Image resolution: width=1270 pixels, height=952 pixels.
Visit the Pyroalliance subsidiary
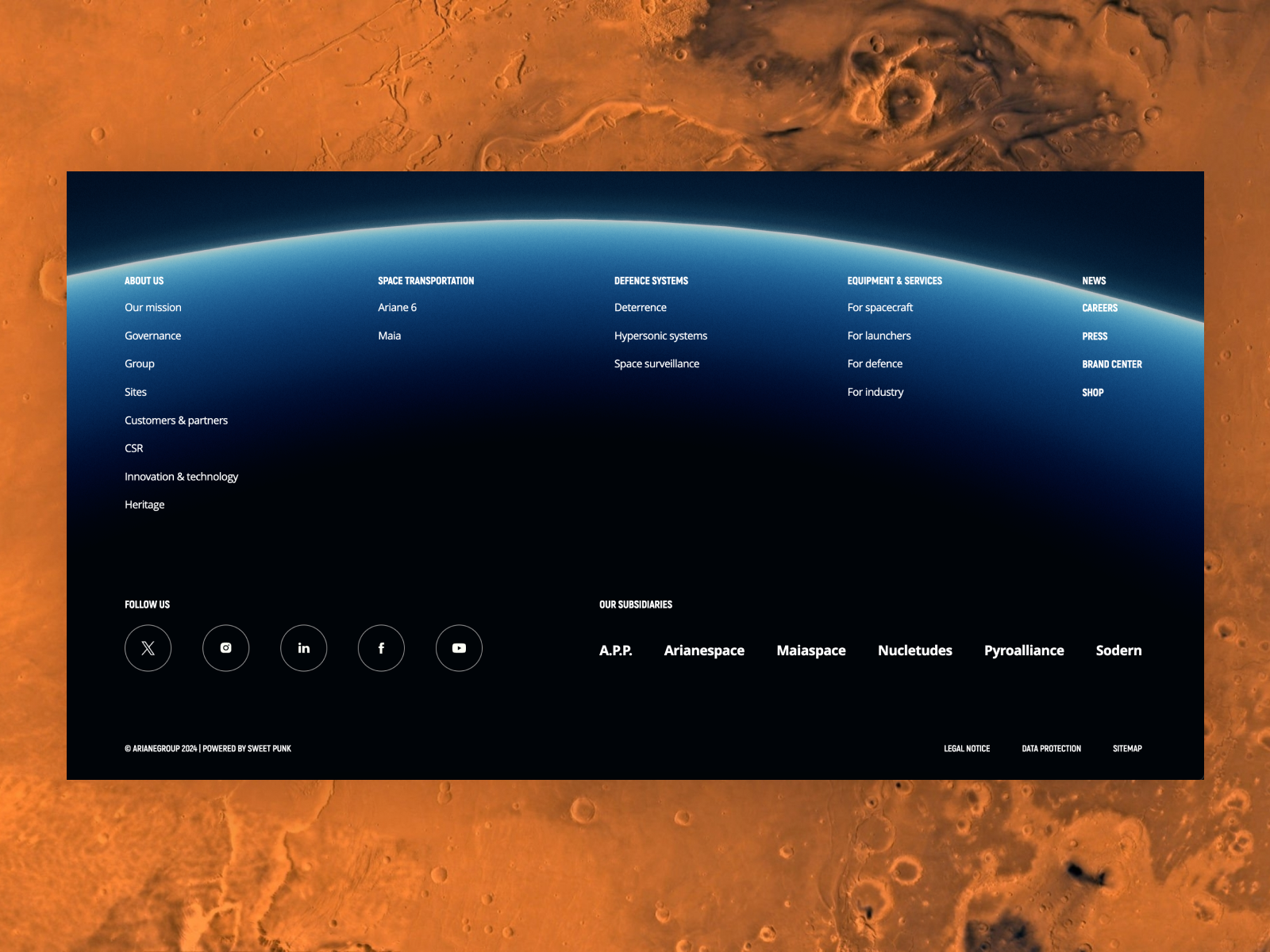click(x=1024, y=651)
